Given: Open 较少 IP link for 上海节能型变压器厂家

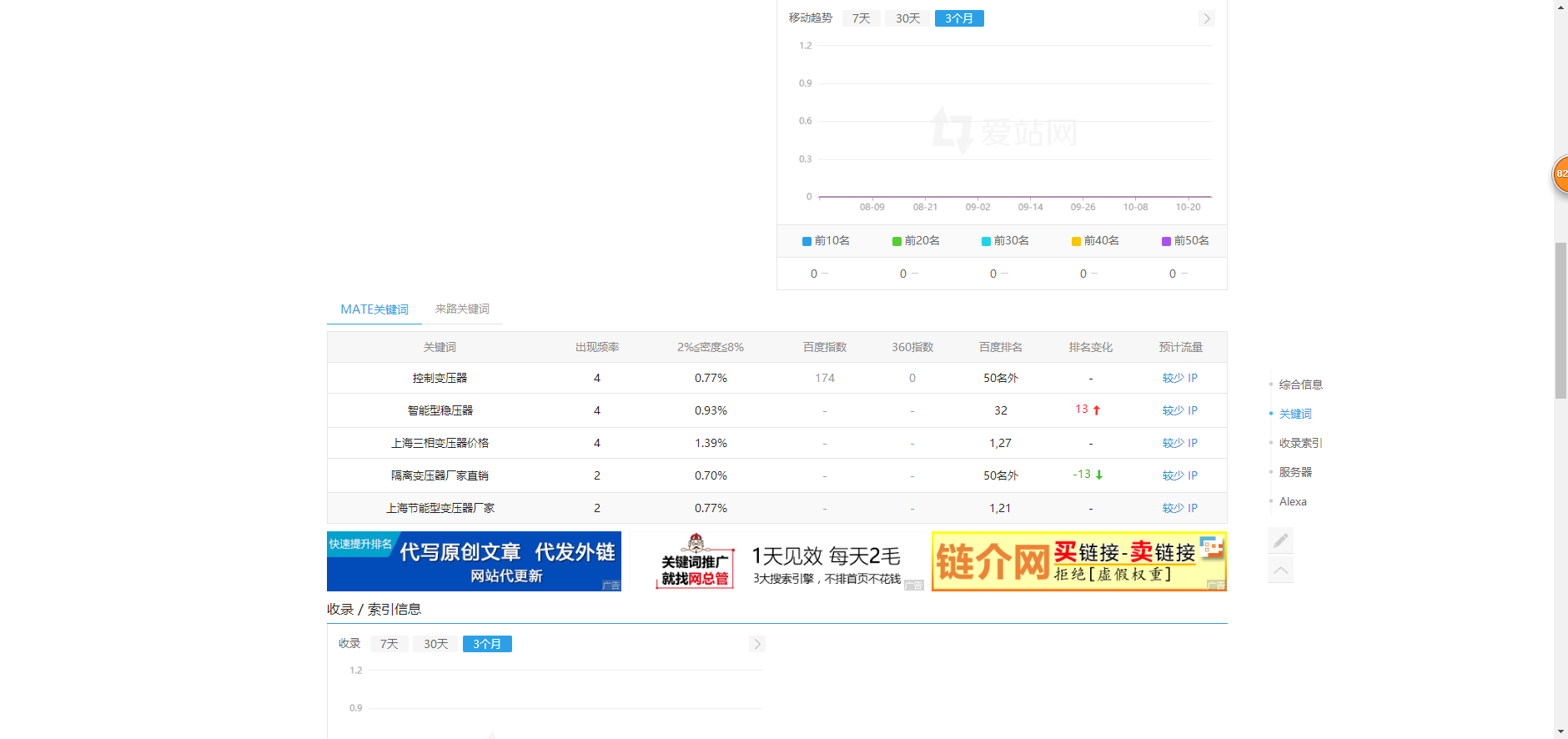Looking at the screenshot, I should click(x=1179, y=508).
